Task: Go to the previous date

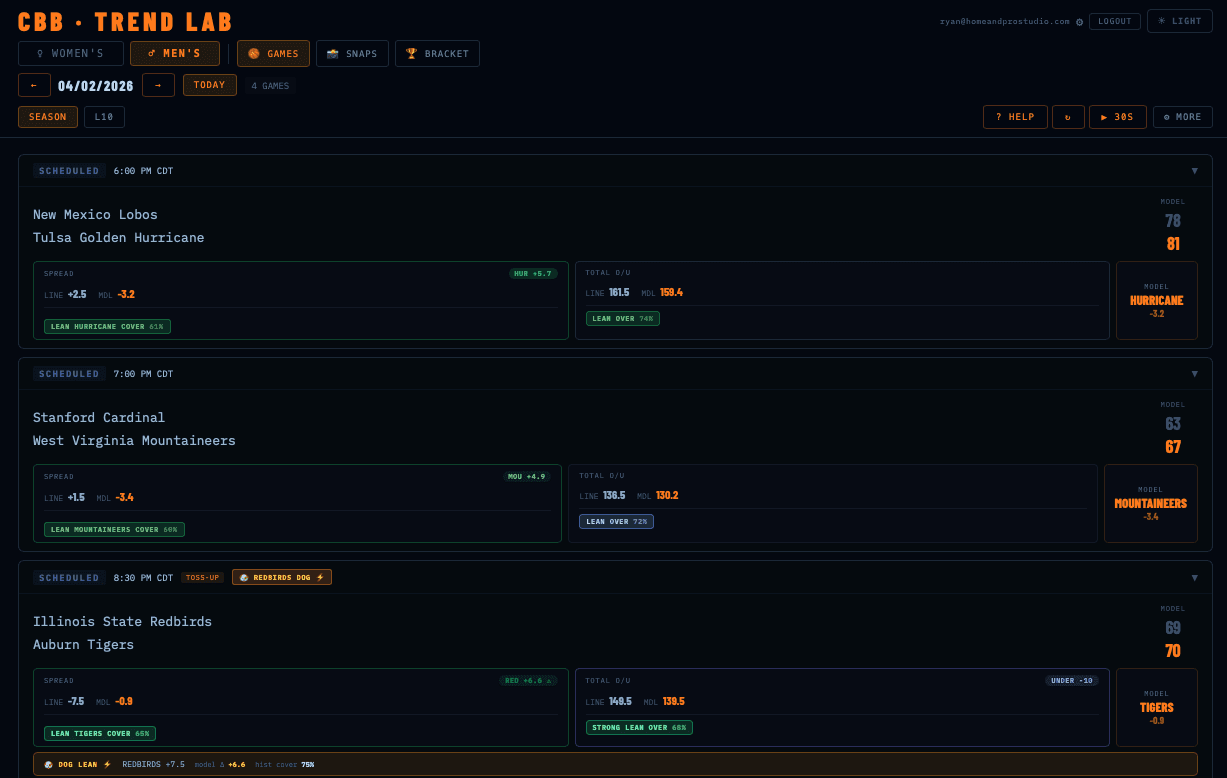Action: click(x=34, y=85)
